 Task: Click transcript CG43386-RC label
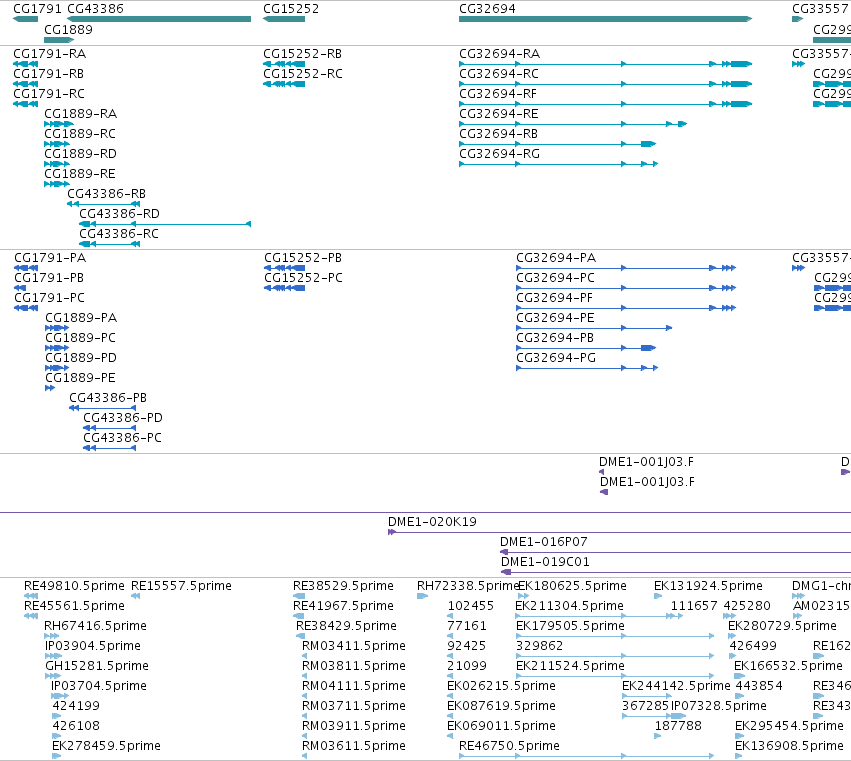click(119, 234)
